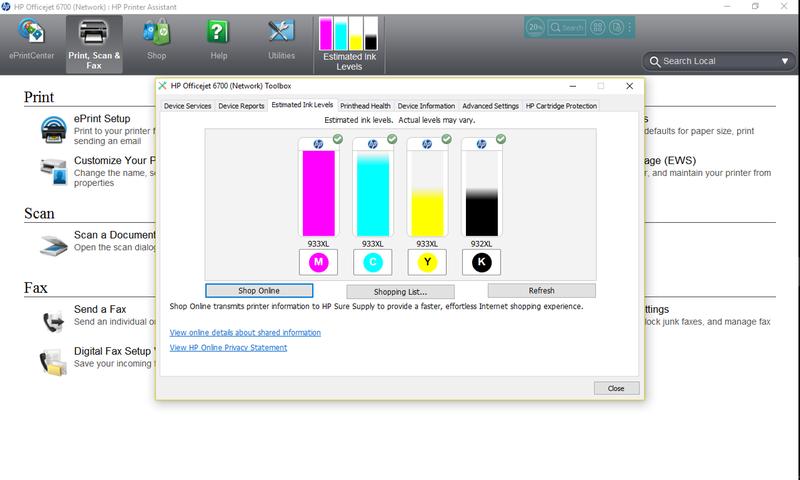Open View online details about shared information
Image resolution: width=800 pixels, height=480 pixels.
[245, 333]
